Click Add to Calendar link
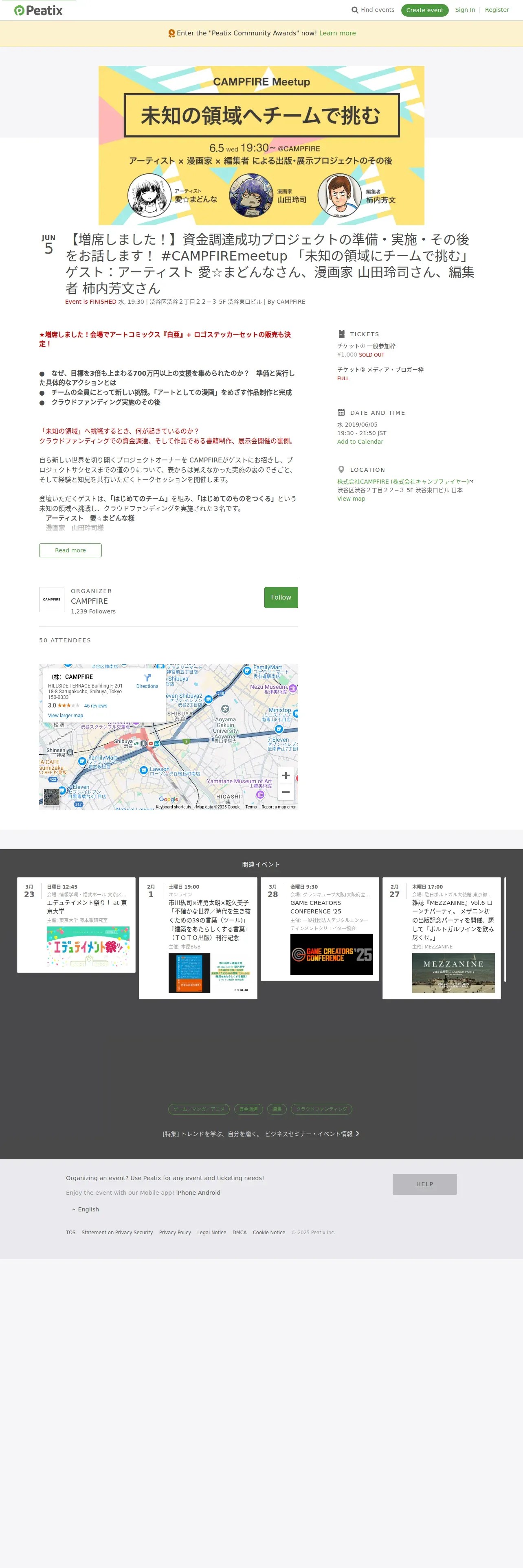The image size is (523, 1568). tap(360, 442)
